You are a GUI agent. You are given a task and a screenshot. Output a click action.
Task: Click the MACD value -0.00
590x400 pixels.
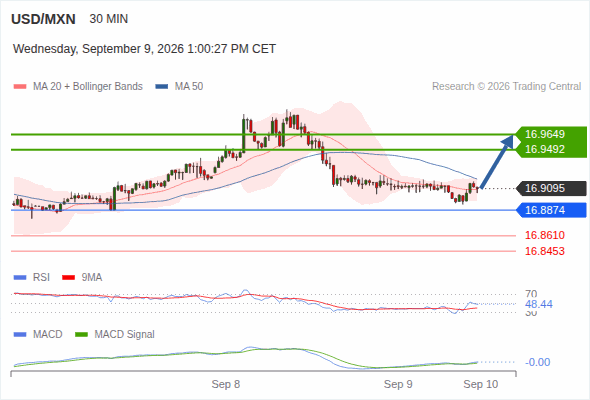538,362
